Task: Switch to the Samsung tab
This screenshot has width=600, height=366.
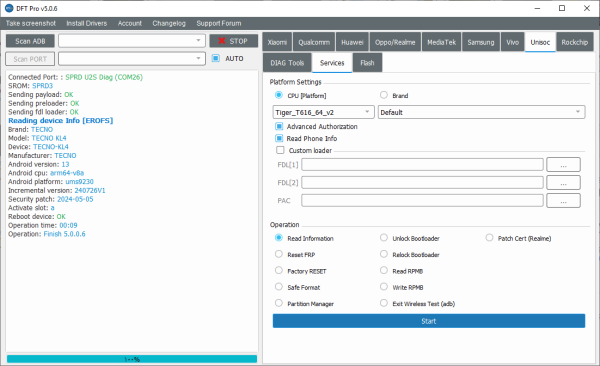Action: tap(481, 42)
